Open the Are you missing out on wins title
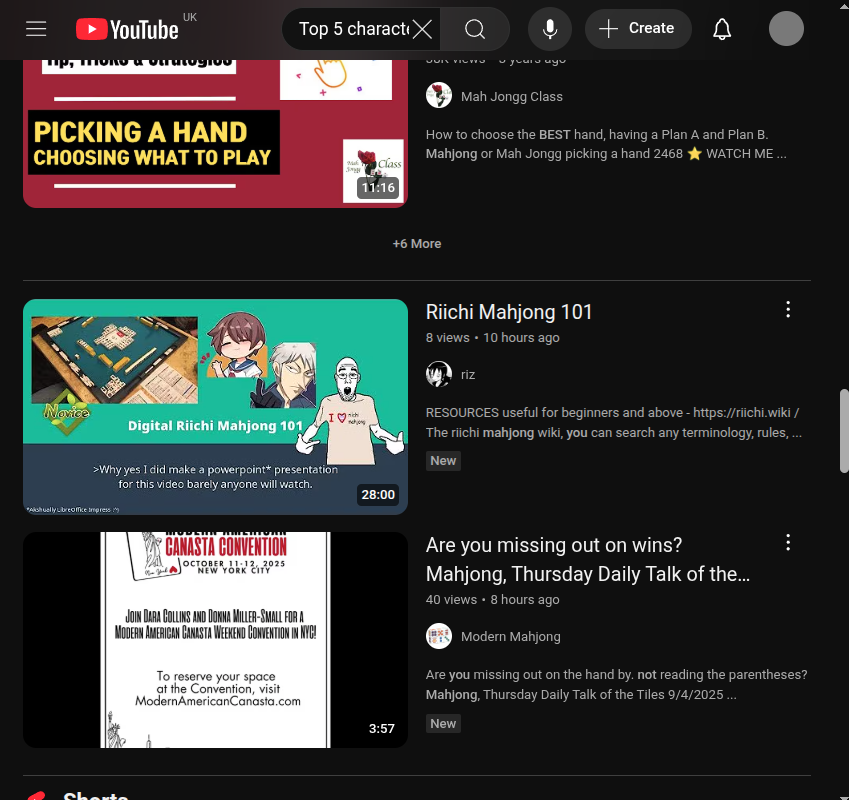This screenshot has width=849, height=800. tap(587, 560)
